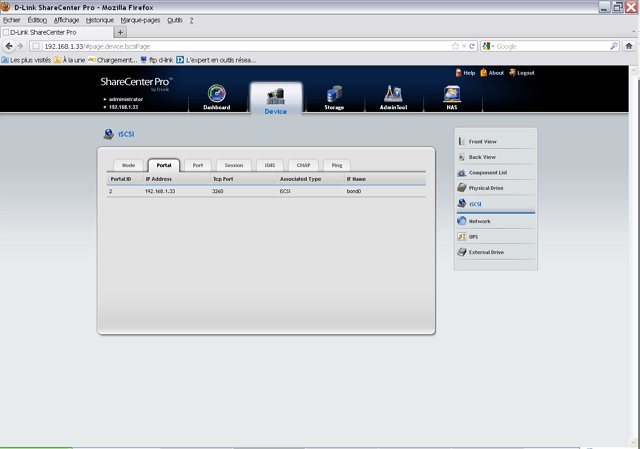Open new tab with plus button

click(120, 32)
